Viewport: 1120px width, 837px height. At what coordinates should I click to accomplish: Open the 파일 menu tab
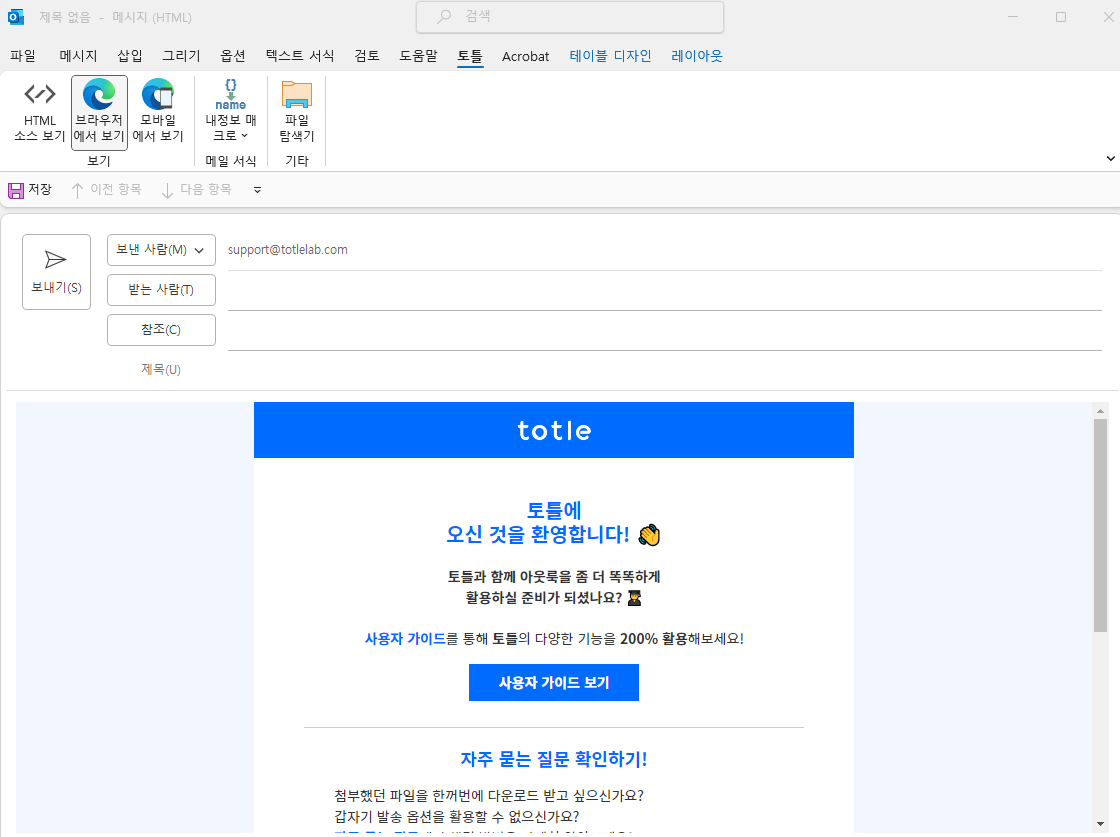tap(23, 56)
